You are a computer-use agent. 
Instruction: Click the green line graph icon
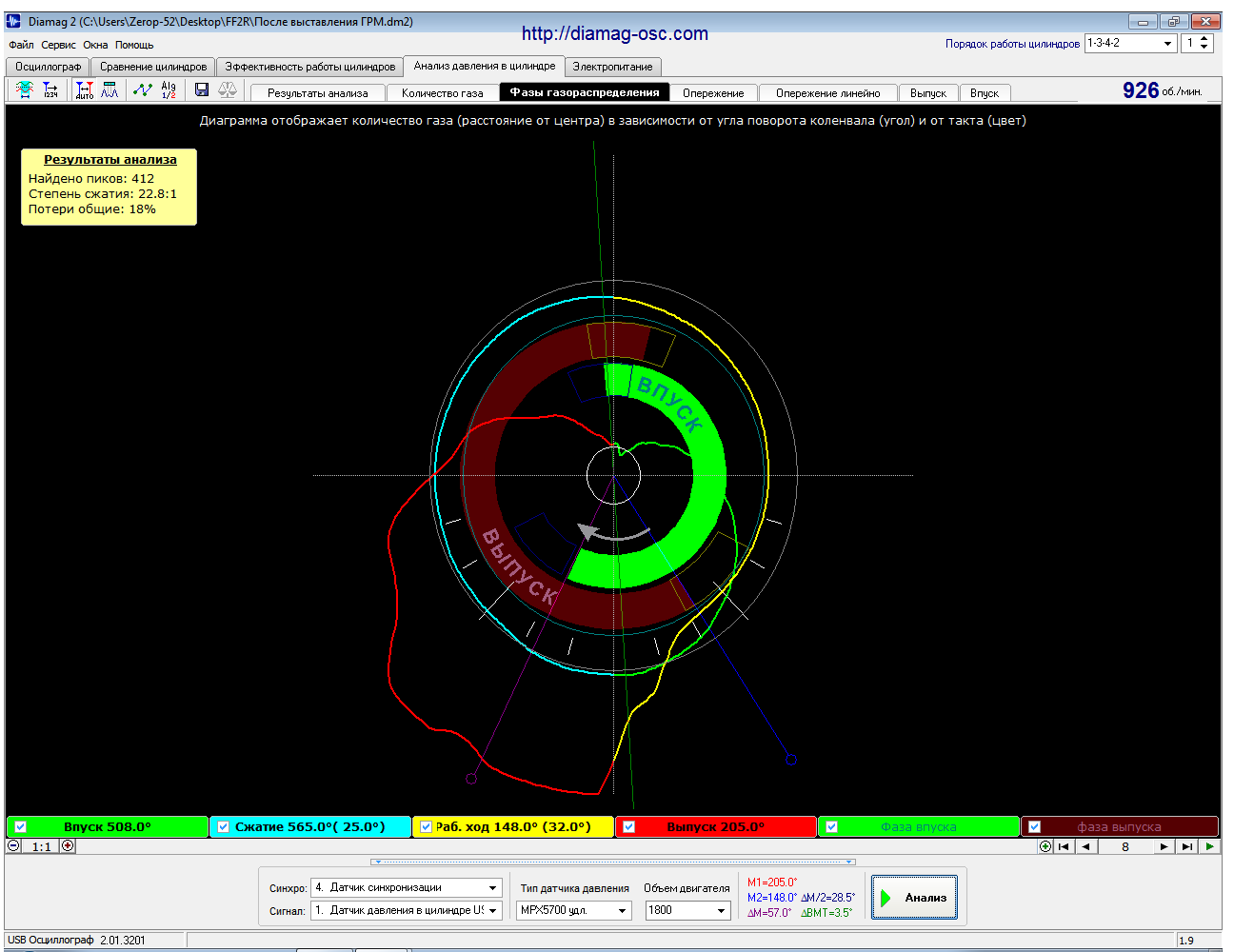click(143, 89)
